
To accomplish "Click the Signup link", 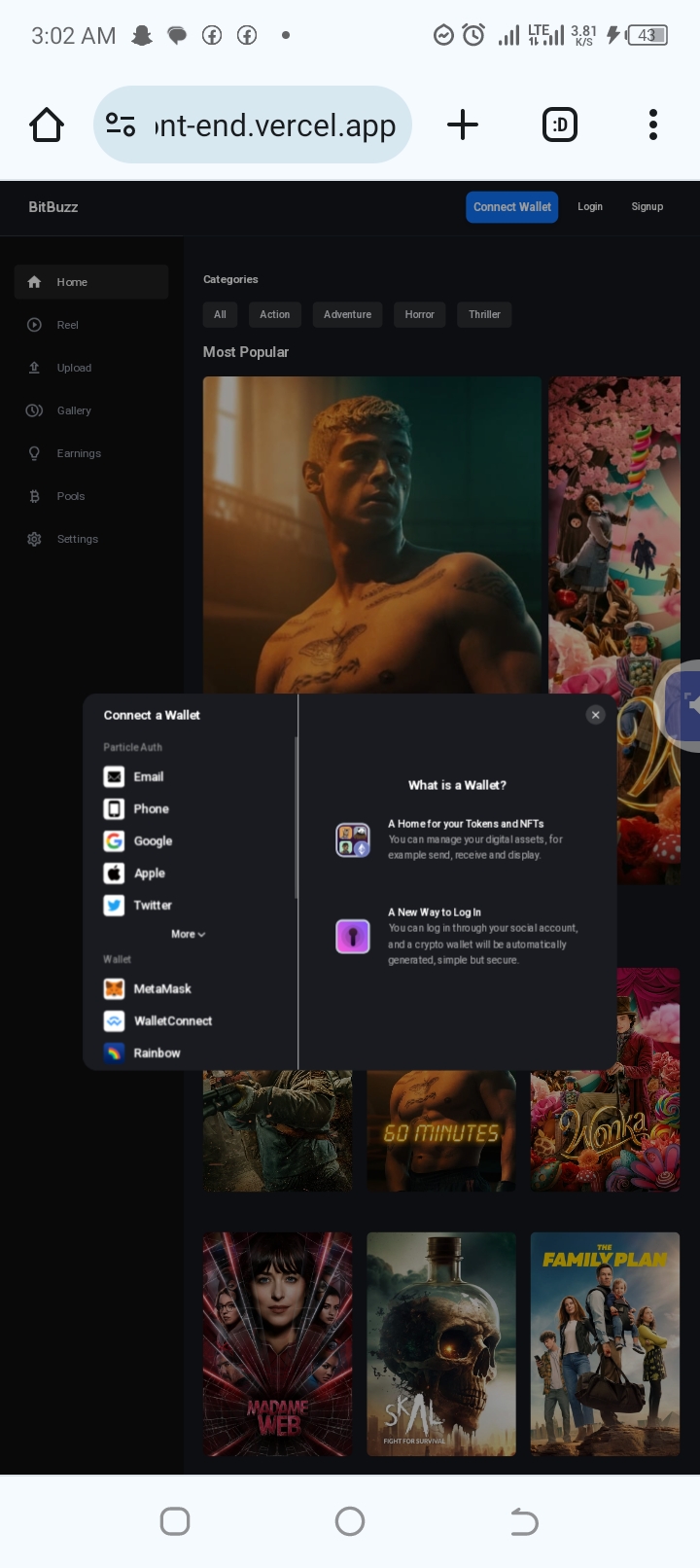I will [x=647, y=207].
